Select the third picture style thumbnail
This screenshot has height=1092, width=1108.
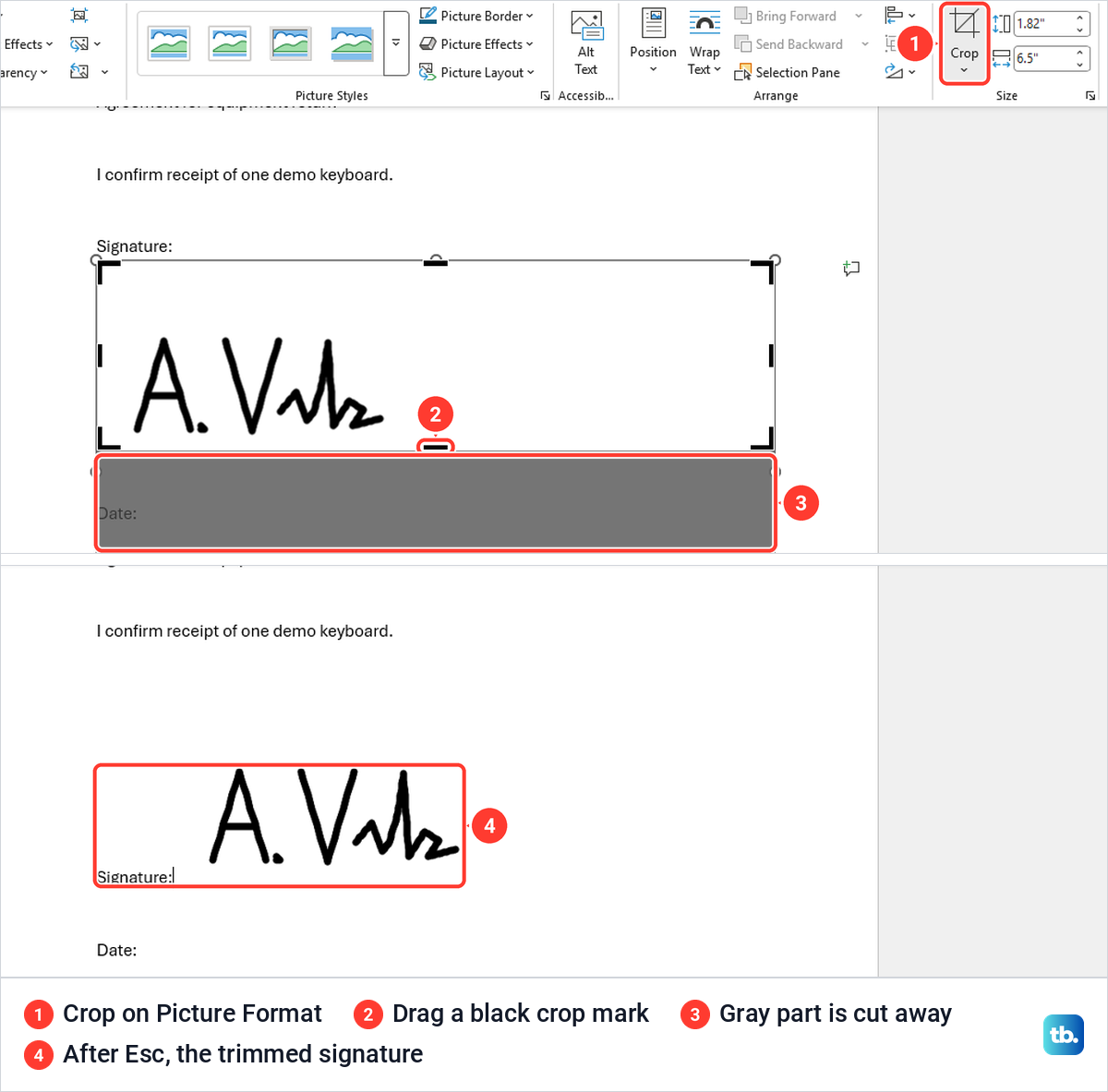[291, 43]
